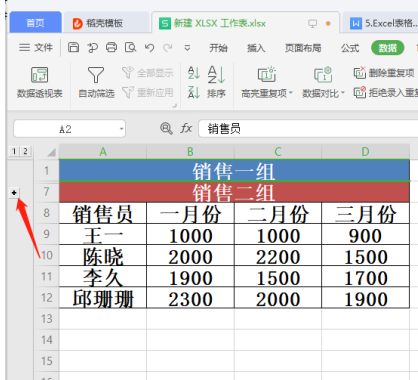Image resolution: width=418 pixels, height=380 pixels.
Task: Click the zoom magnifier icon beside fx
Action: point(166,128)
